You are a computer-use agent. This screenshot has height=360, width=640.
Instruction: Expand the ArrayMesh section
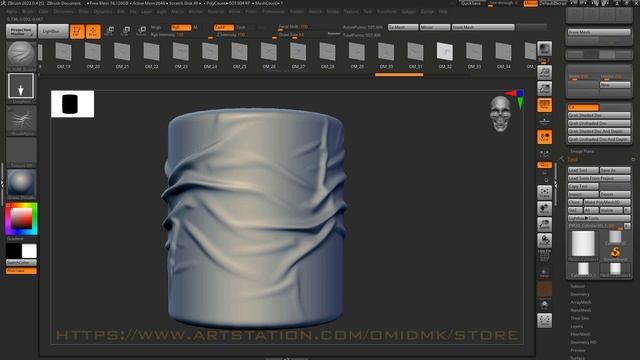pos(581,302)
